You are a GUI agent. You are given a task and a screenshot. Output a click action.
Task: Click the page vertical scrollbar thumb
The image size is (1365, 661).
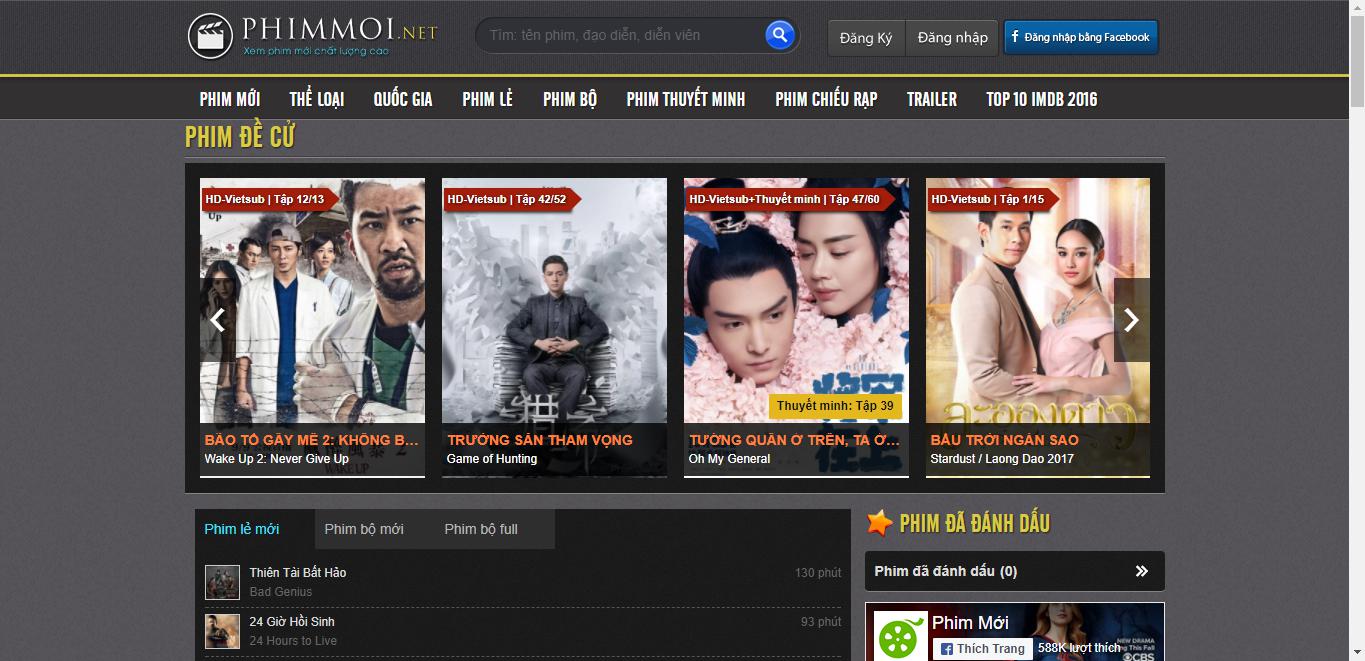click(x=1357, y=60)
